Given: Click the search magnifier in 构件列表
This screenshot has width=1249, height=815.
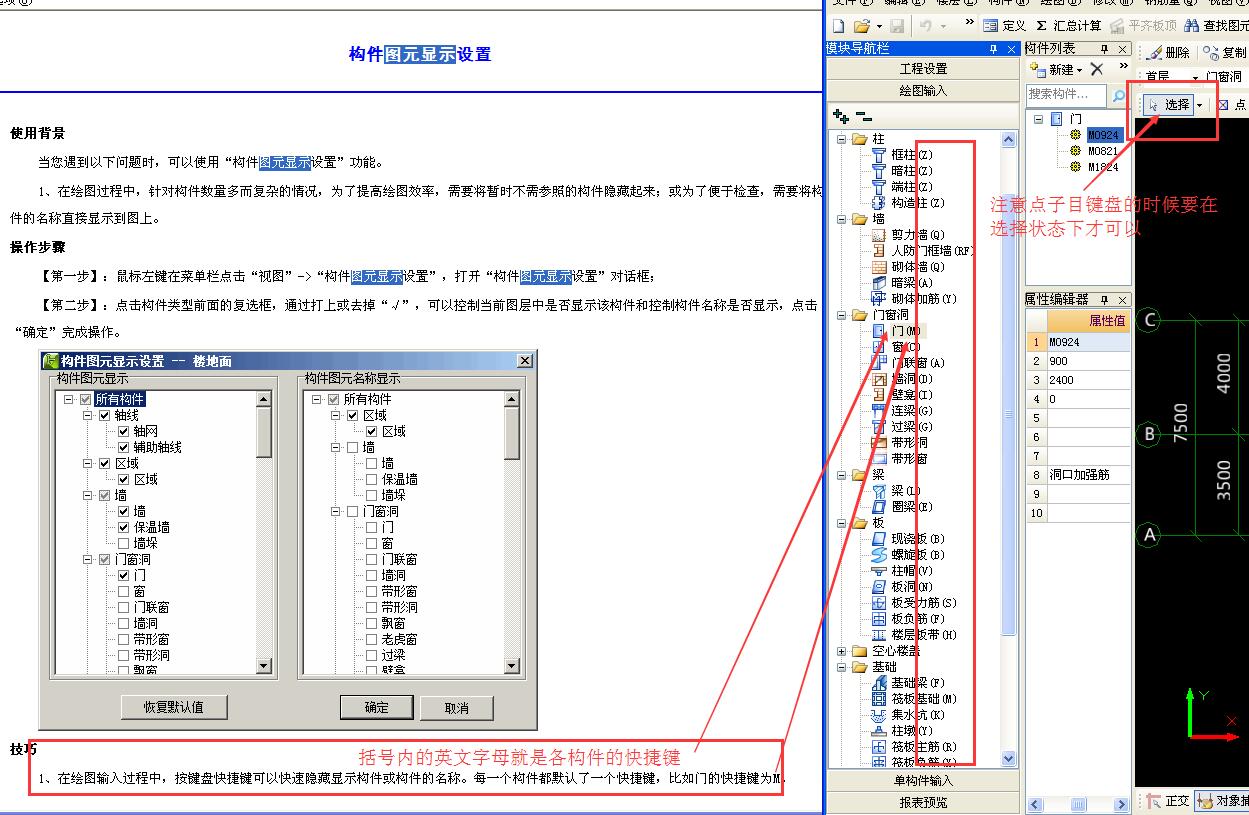Looking at the screenshot, I should pos(1118,95).
